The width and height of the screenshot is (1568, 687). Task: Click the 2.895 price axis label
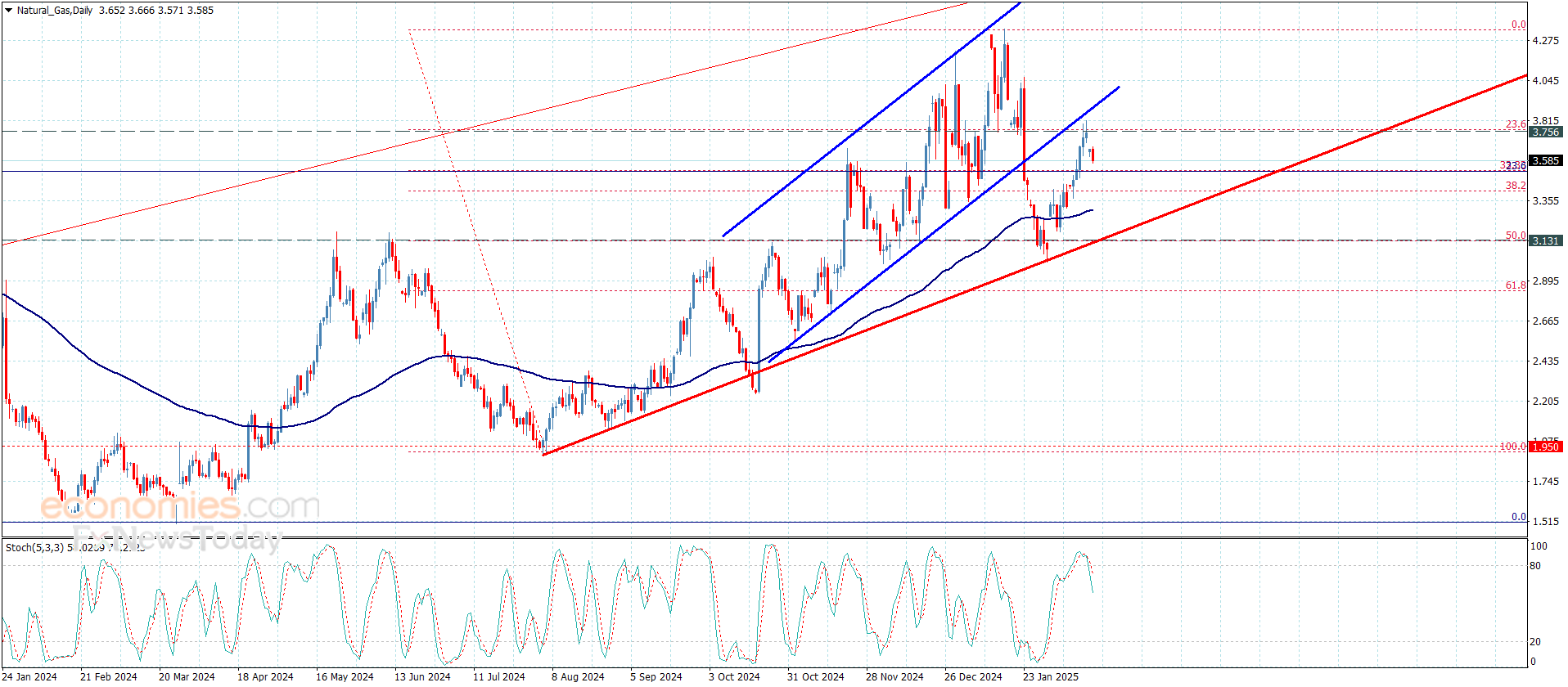[x=1546, y=281]
